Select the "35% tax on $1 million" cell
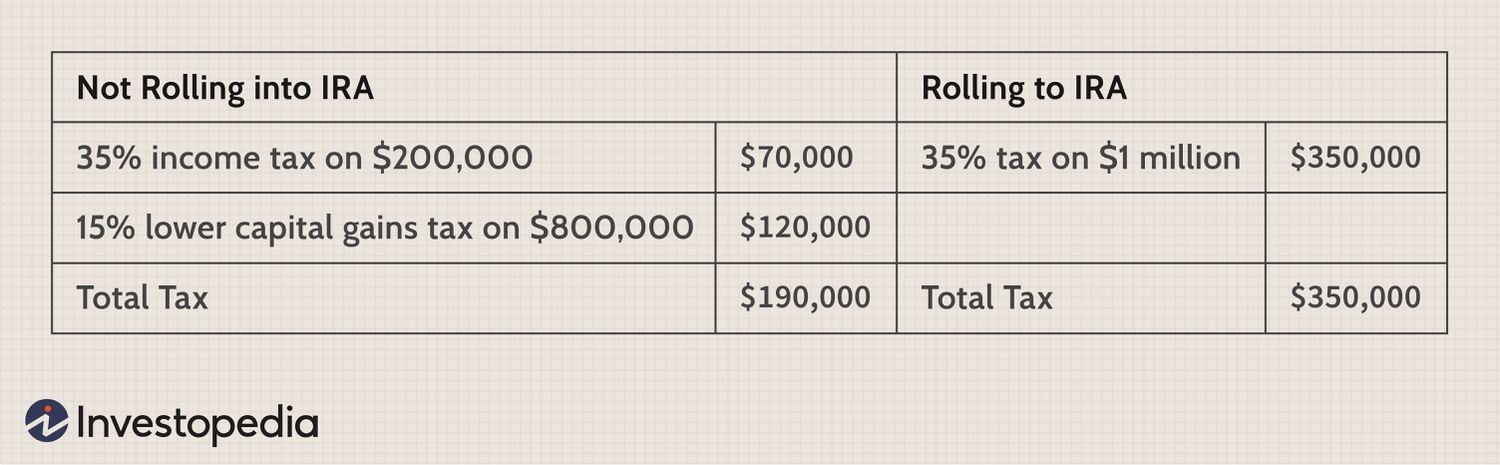Image resolution: width=1500 pixels, height=465 pixels. (1081, 158)
